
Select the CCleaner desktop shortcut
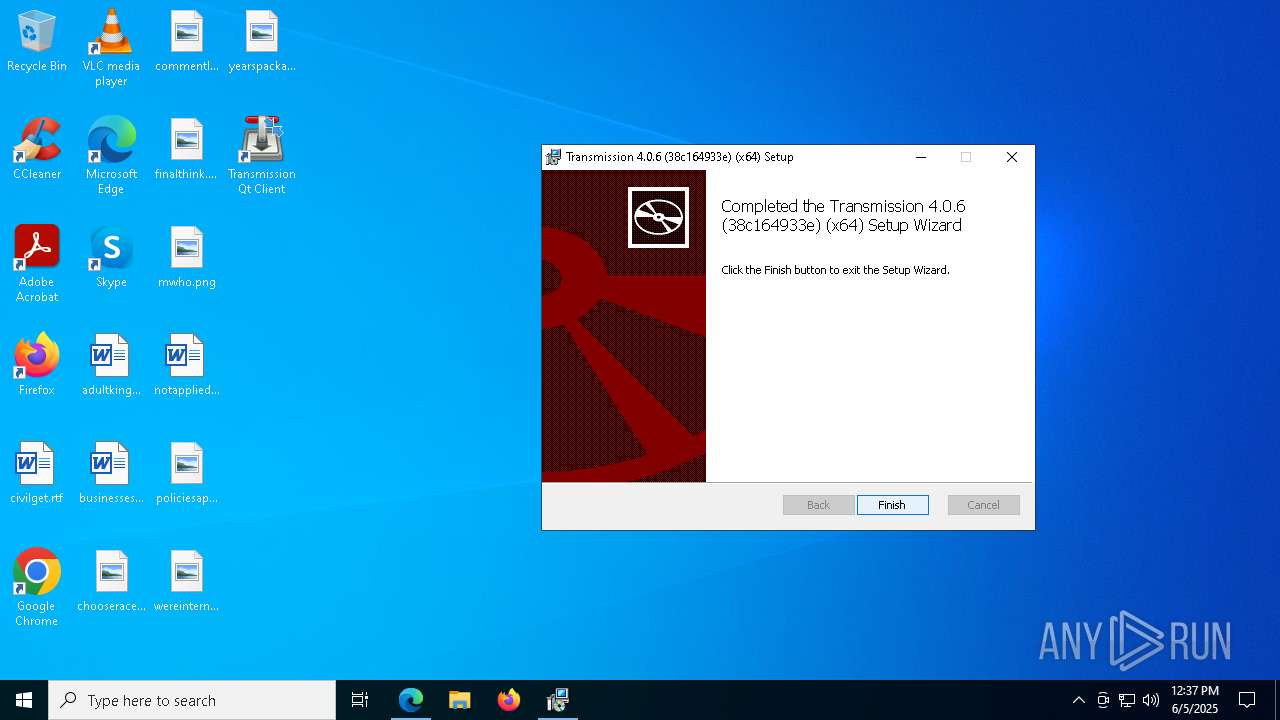point(37,150)
